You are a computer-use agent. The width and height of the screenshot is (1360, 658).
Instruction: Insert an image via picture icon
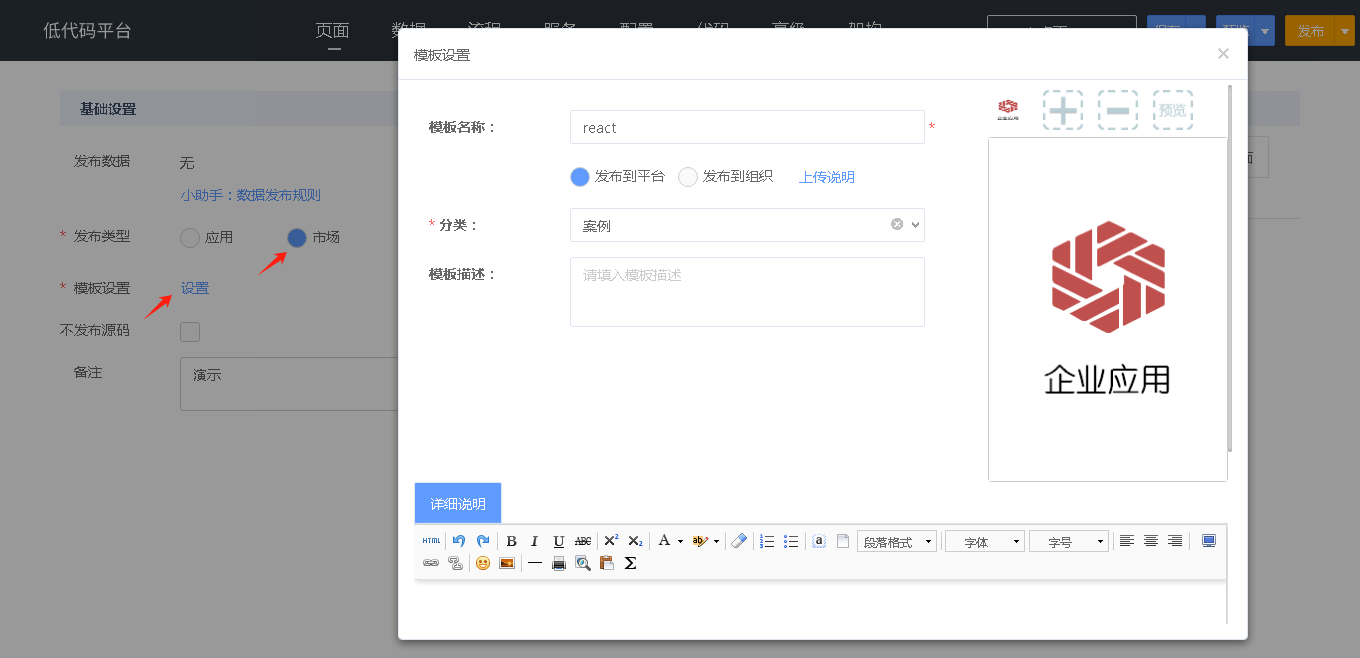click(507, 563)
